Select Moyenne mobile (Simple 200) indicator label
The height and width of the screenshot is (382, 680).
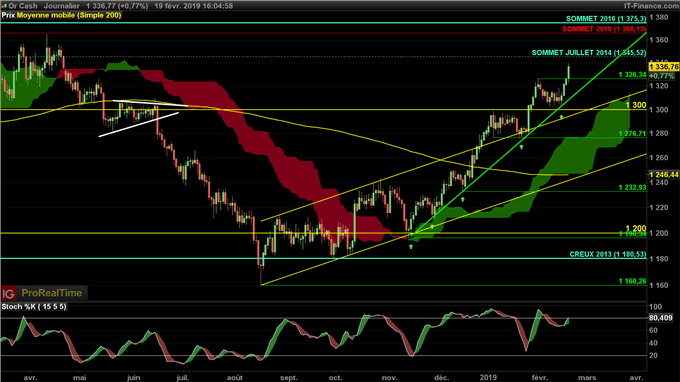coord(69,15)
